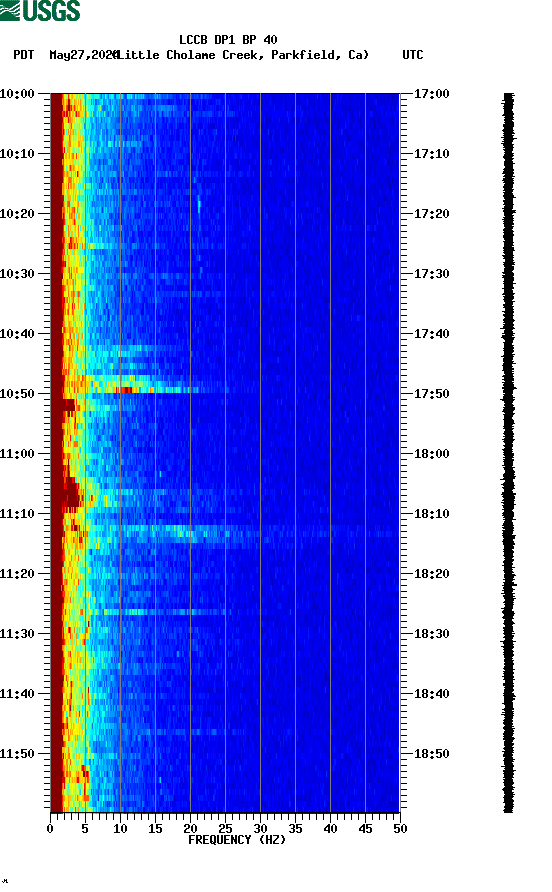The image size is (552, 892).
Task: Click the '11:50' PDT time label
Action: [x=17, y=754]
